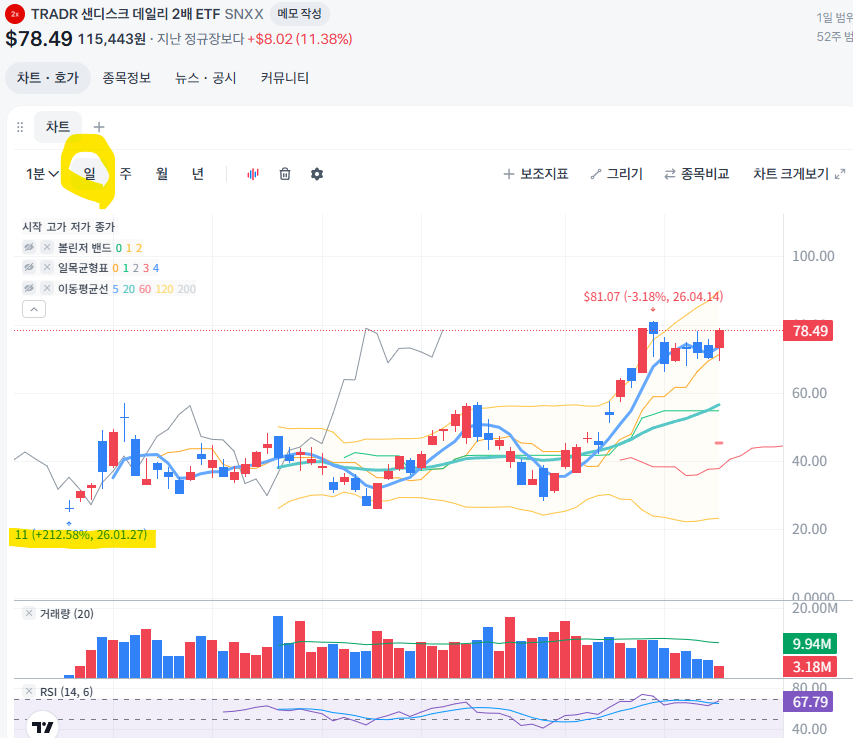Click the 이동평균선 legend label
Viewport: 853px width, 738px height.
pyautogui.click(x=83, y=289)
